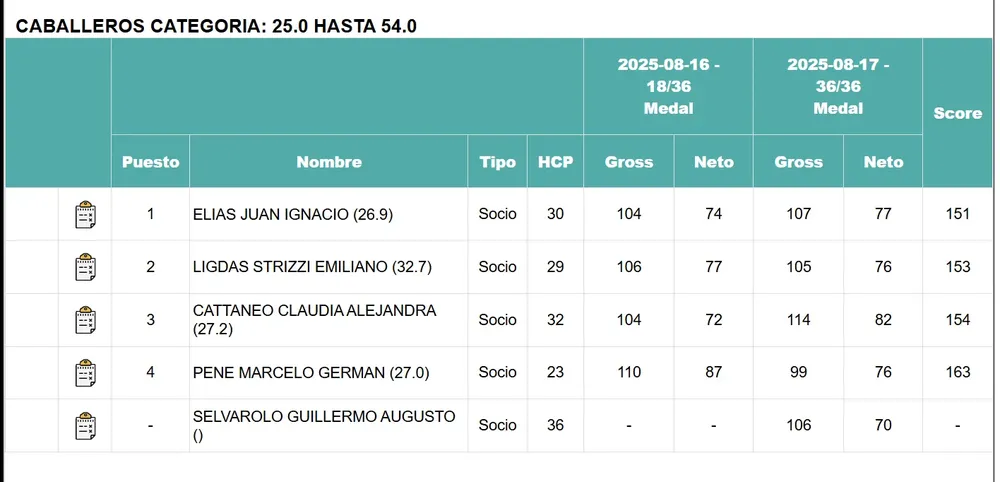The height and width of the screenshot is (482, 1000).
Task: Open scorecard icon for PENE MARCELO GERMAN
Action: pos(86,374)
